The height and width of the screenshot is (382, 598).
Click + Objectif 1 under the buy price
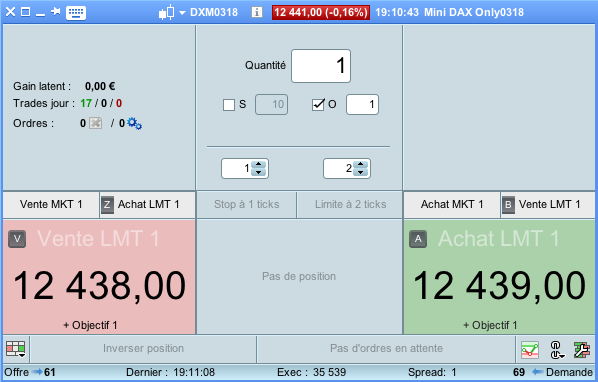[x=490, y=325]
